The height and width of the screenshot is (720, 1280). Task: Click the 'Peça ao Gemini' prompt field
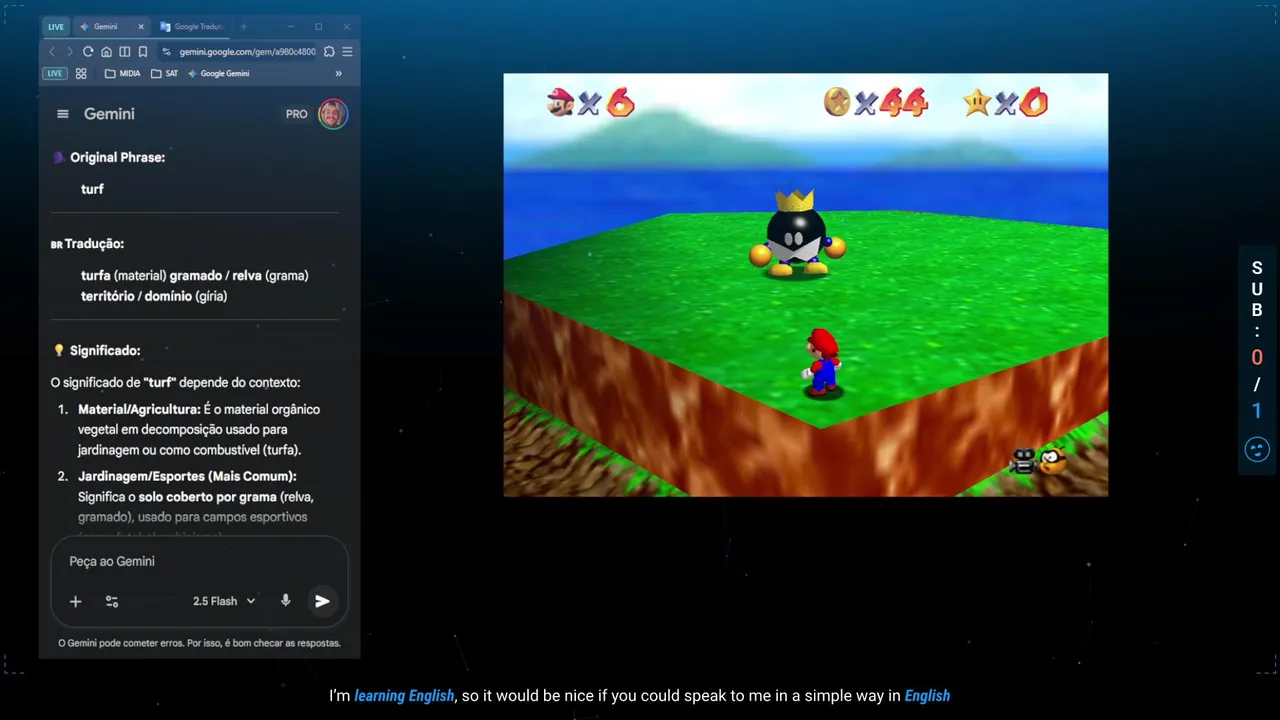point(199,561)
